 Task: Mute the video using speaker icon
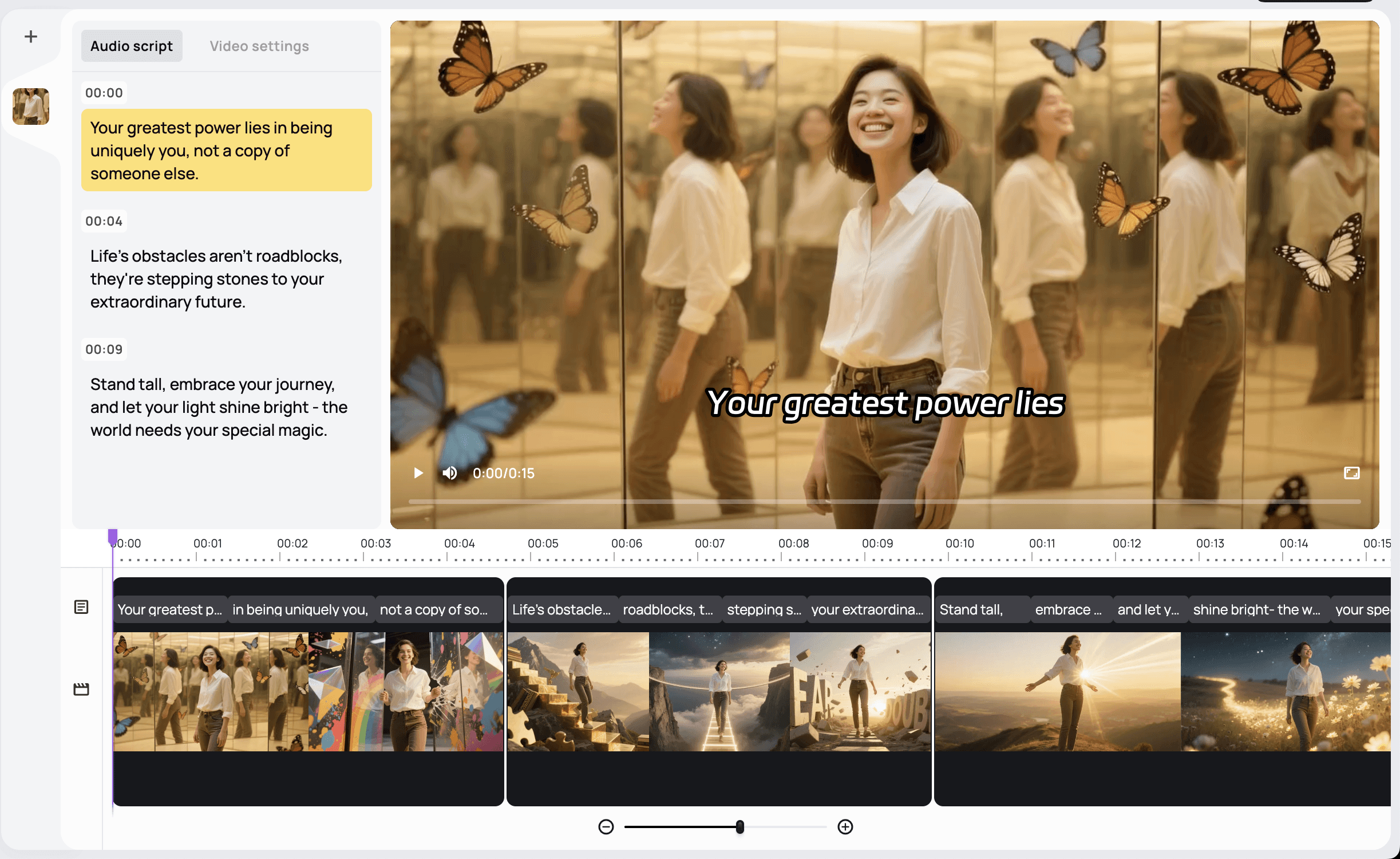tap(449, 473)
